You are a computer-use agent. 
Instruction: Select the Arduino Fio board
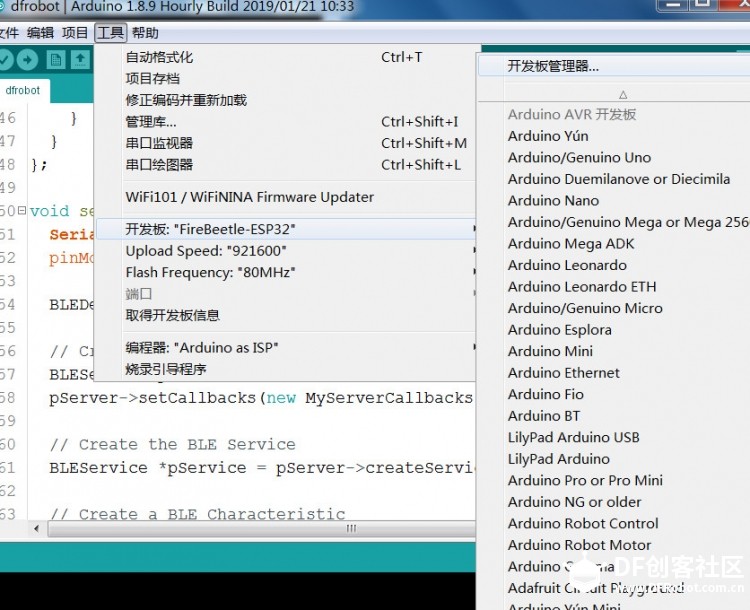614,394
